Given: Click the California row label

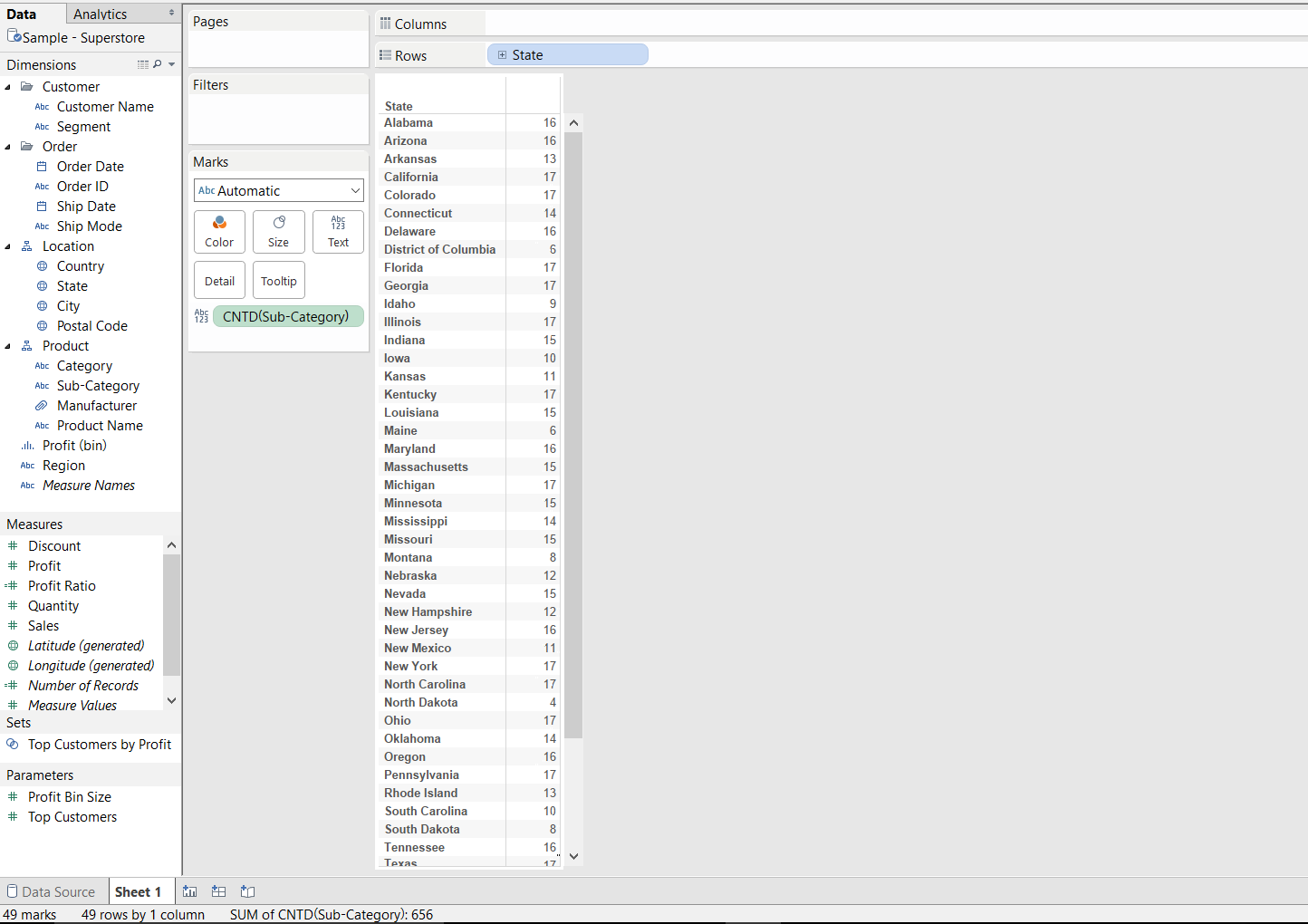Looking at the screenshot, I should (410, 177).
